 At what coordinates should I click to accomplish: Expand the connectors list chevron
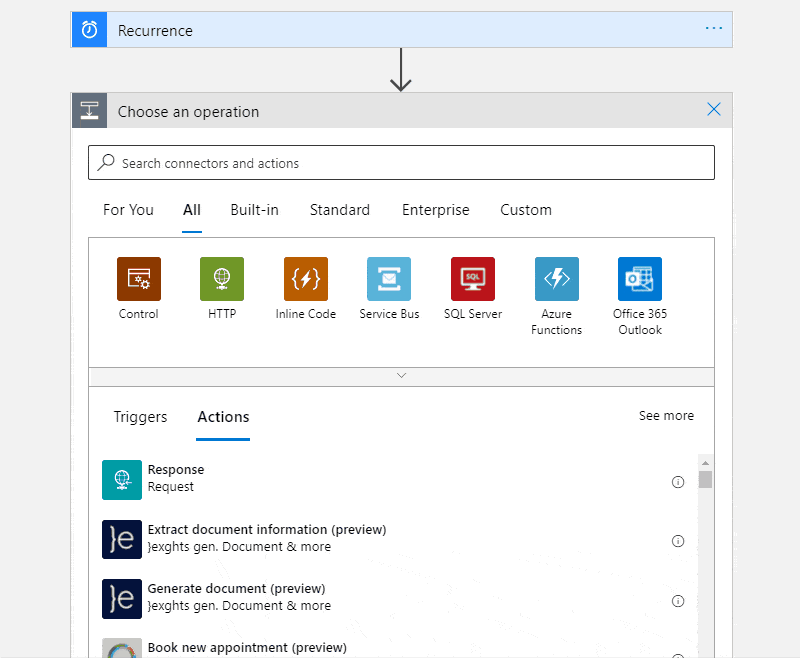pos(402,375)
